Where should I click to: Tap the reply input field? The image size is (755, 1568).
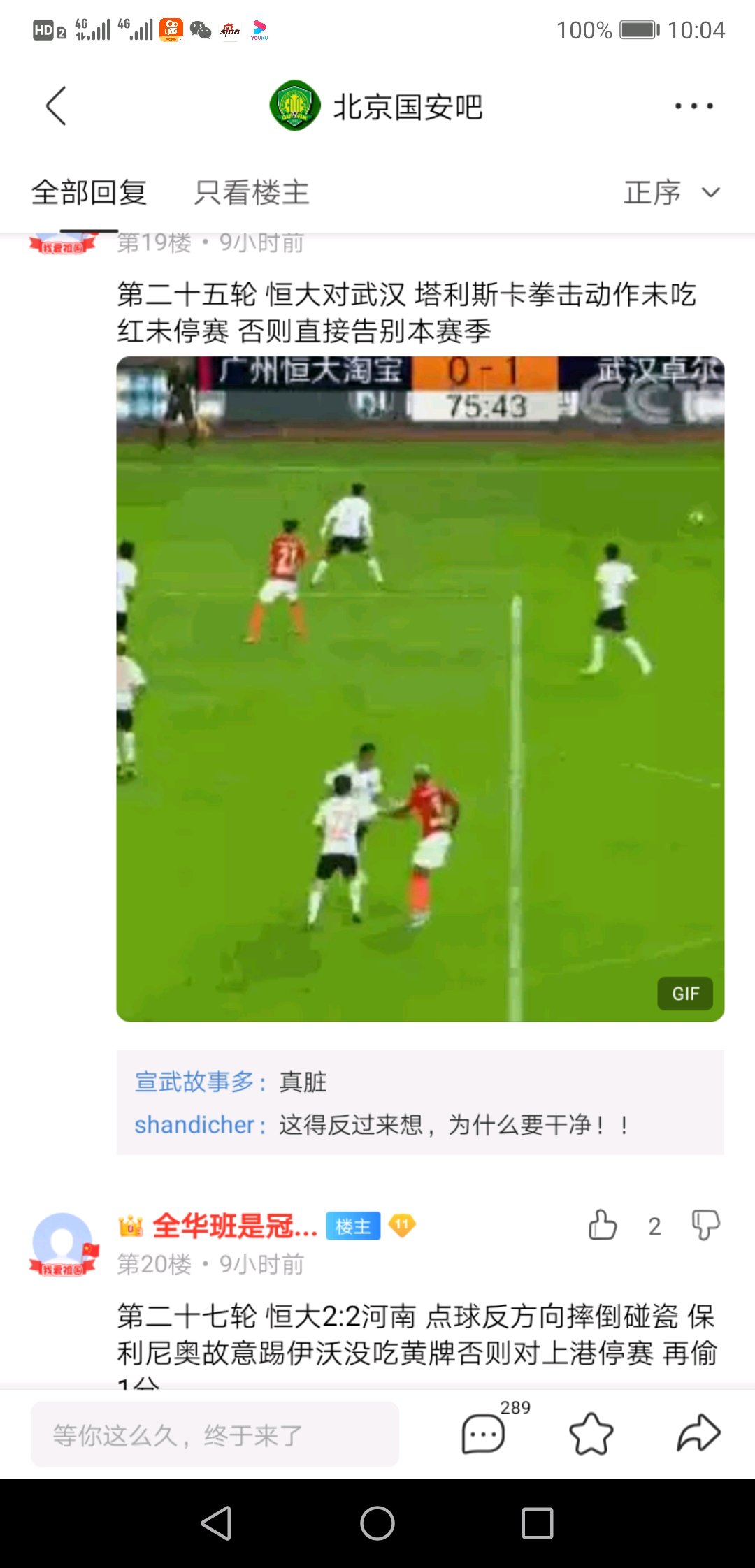(x=215, y=1434)
